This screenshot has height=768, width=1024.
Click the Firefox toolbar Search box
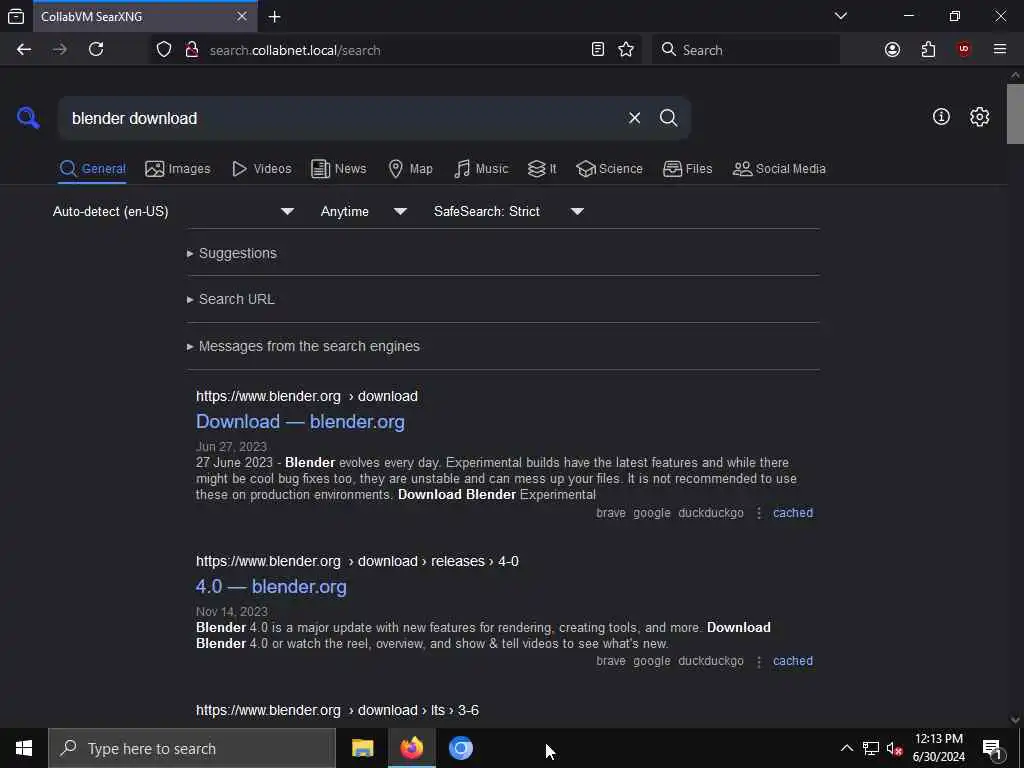coord(746,50)
